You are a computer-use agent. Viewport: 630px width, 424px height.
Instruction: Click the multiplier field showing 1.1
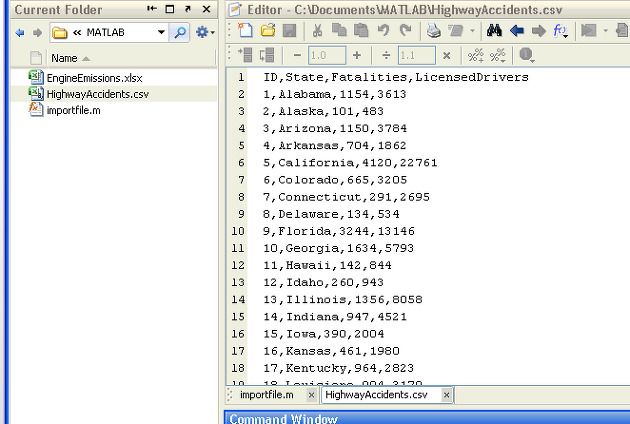(416, 55)
